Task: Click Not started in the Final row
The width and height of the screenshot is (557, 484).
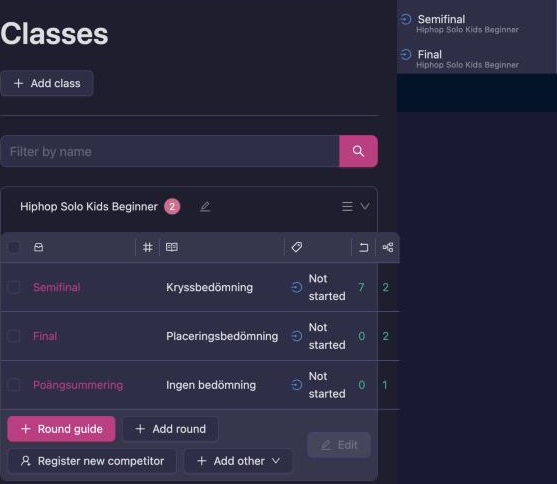Action: point(327,336)
